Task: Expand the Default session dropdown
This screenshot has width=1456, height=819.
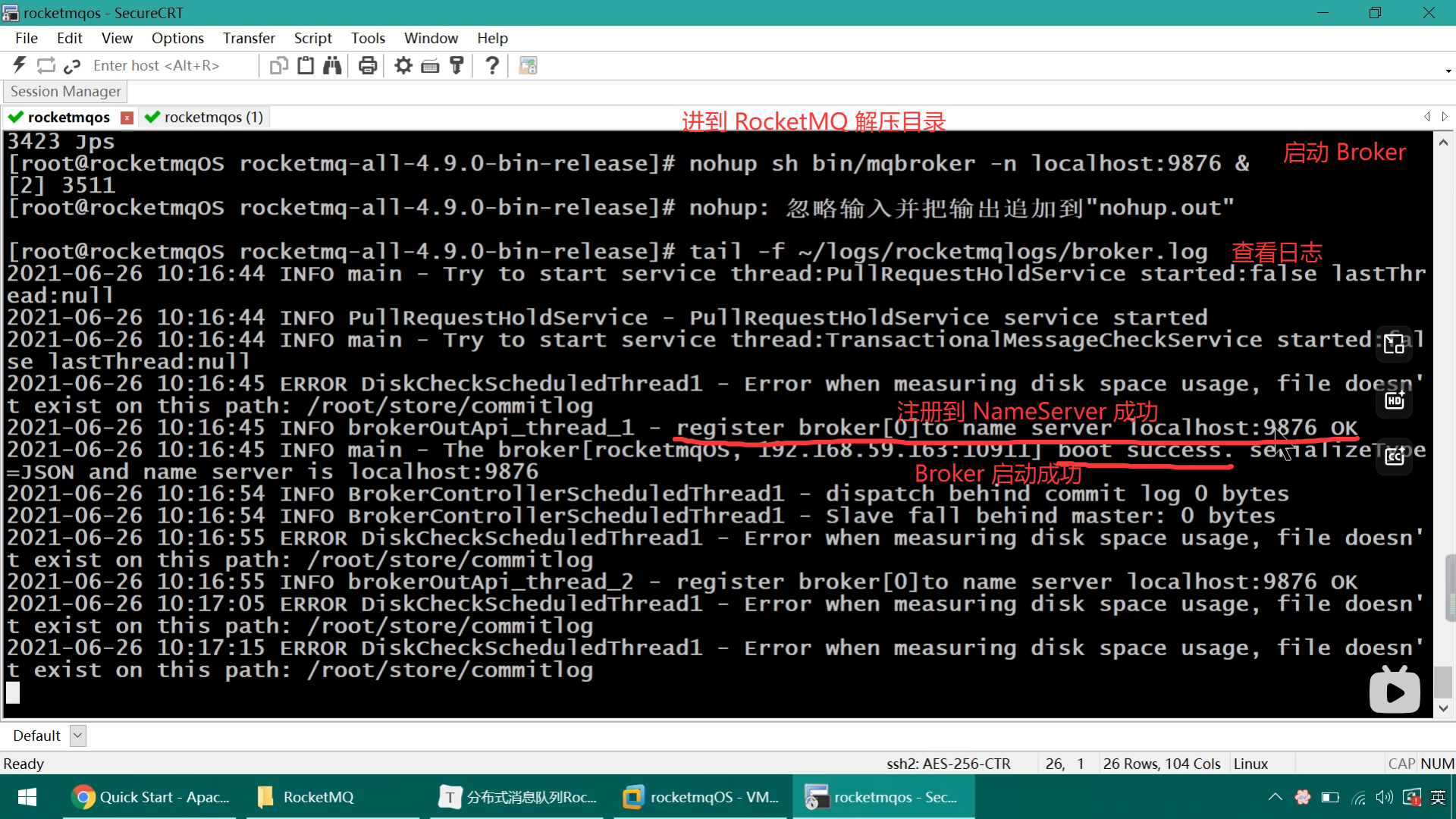Action: coord(77,736)
